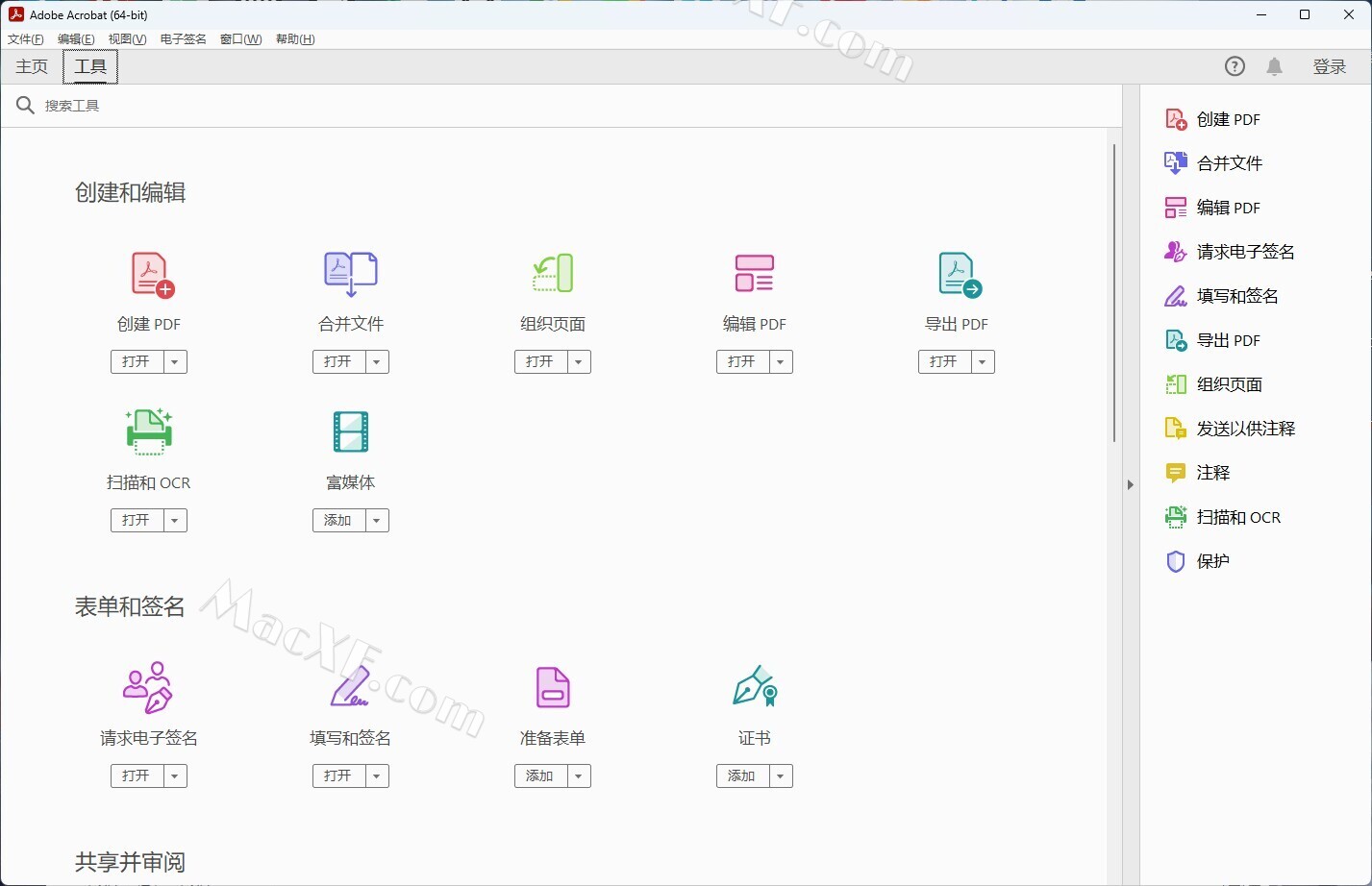
Task: Collapse the right pane with the arrow handle
Action: coord(1131,485)
